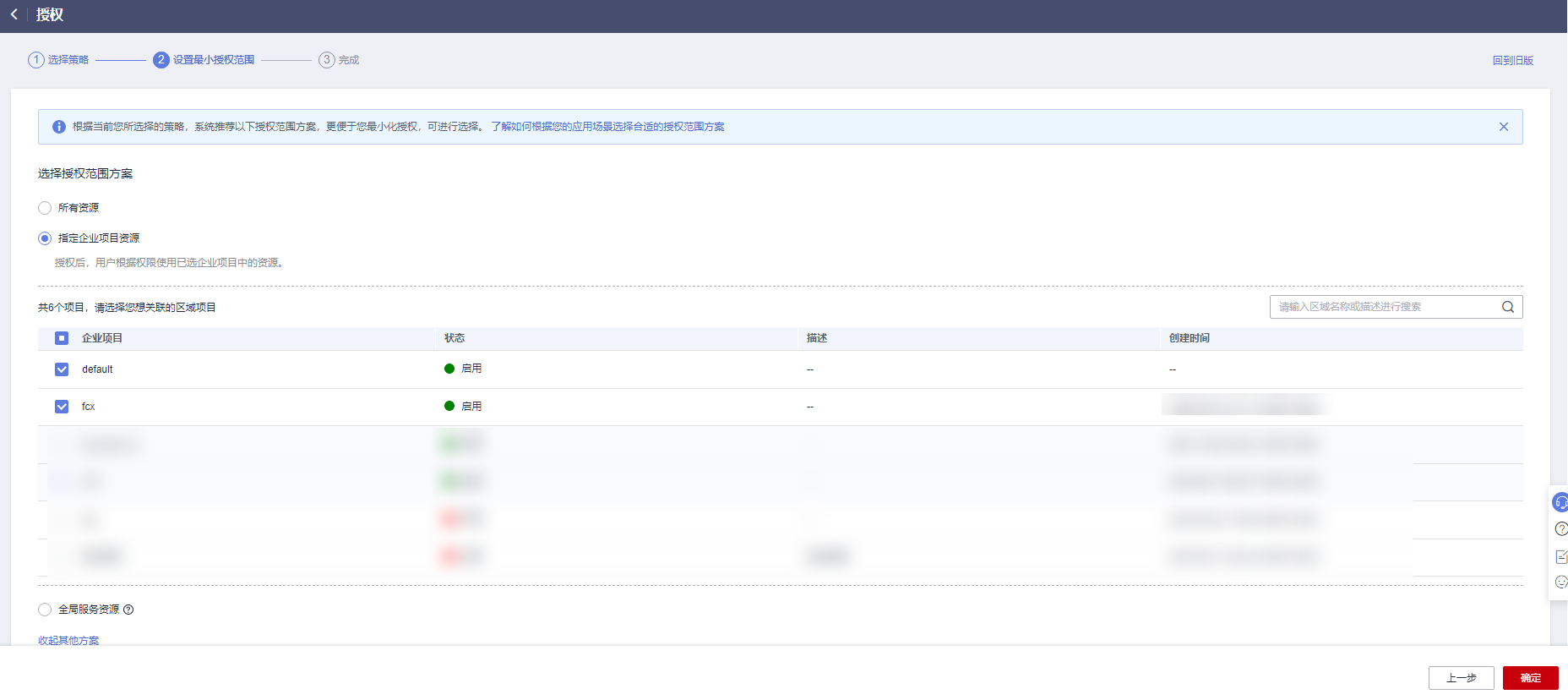Open the 了解如何根据您的应用场景 link

coord(607,127)
